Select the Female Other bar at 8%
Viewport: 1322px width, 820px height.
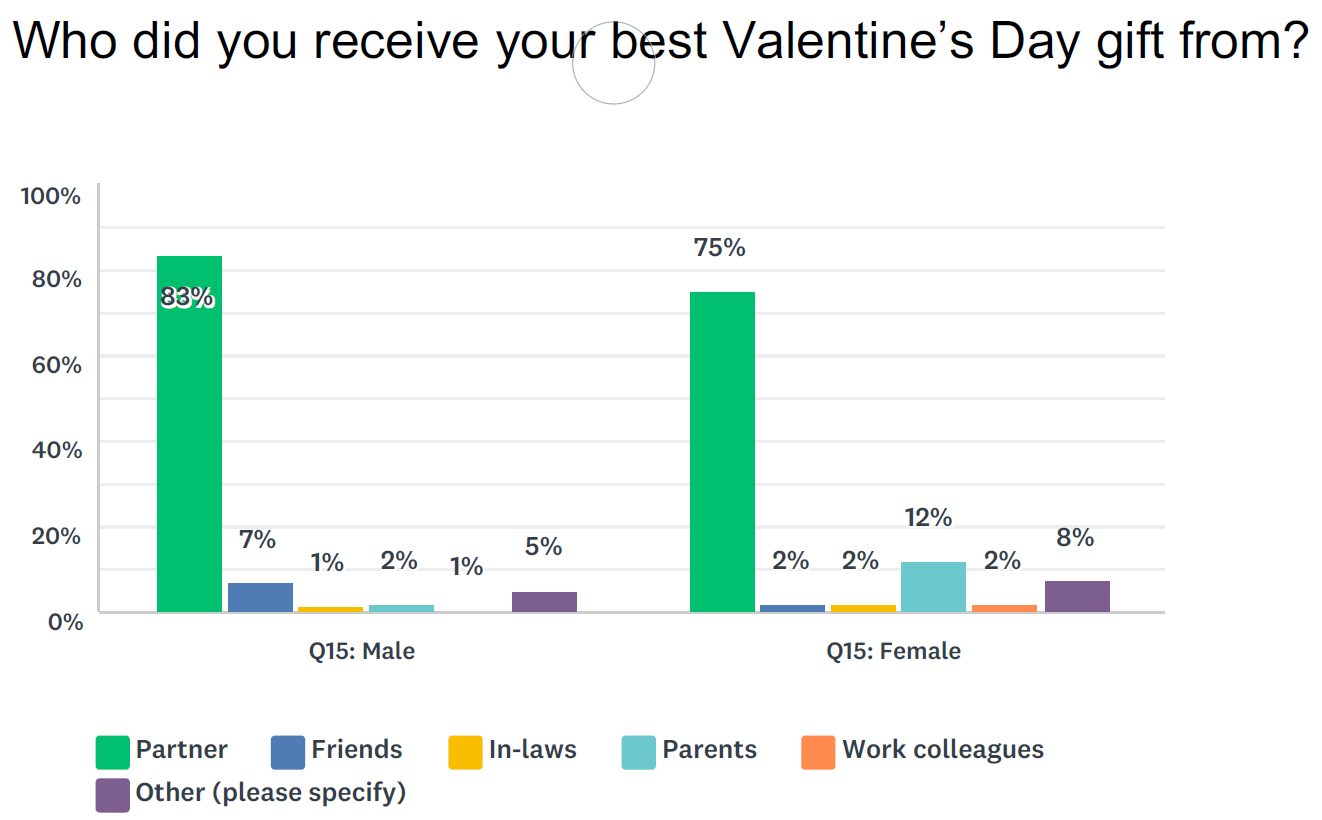click(x=1077, y=596)
